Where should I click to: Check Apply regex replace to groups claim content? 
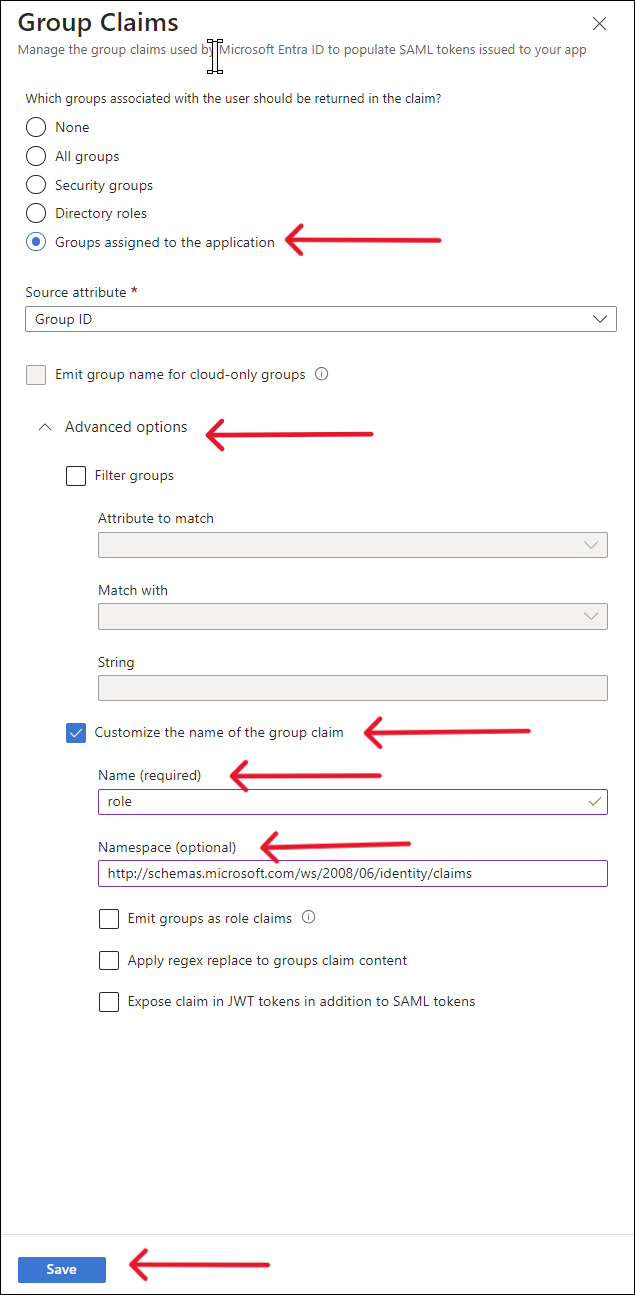(x=109, y=960)
